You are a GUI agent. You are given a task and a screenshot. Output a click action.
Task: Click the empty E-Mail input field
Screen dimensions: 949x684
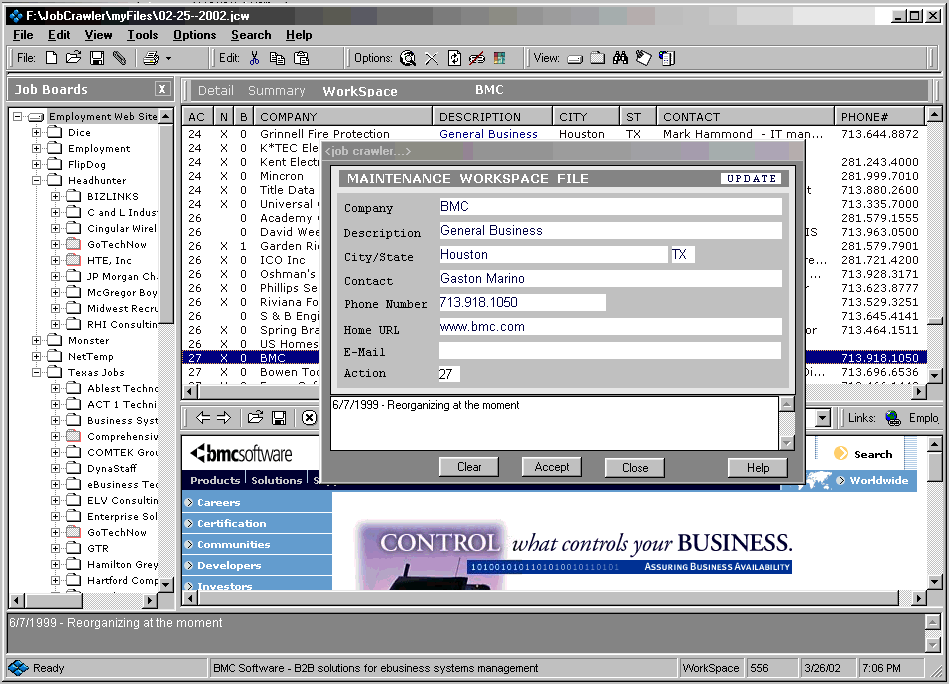pyautogui.click(x=610, y=350)
